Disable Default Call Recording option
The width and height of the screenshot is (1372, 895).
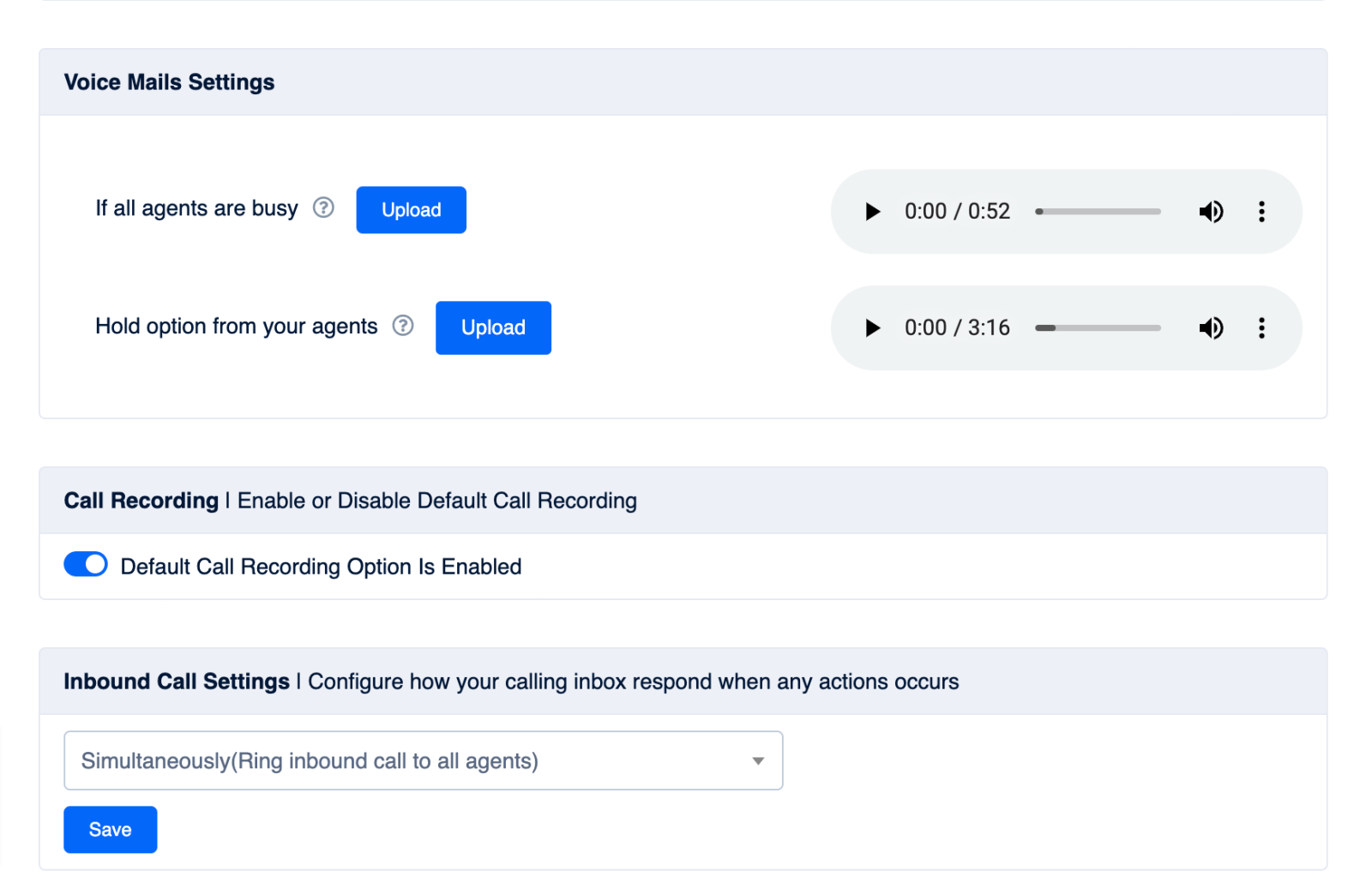(85, 564)
